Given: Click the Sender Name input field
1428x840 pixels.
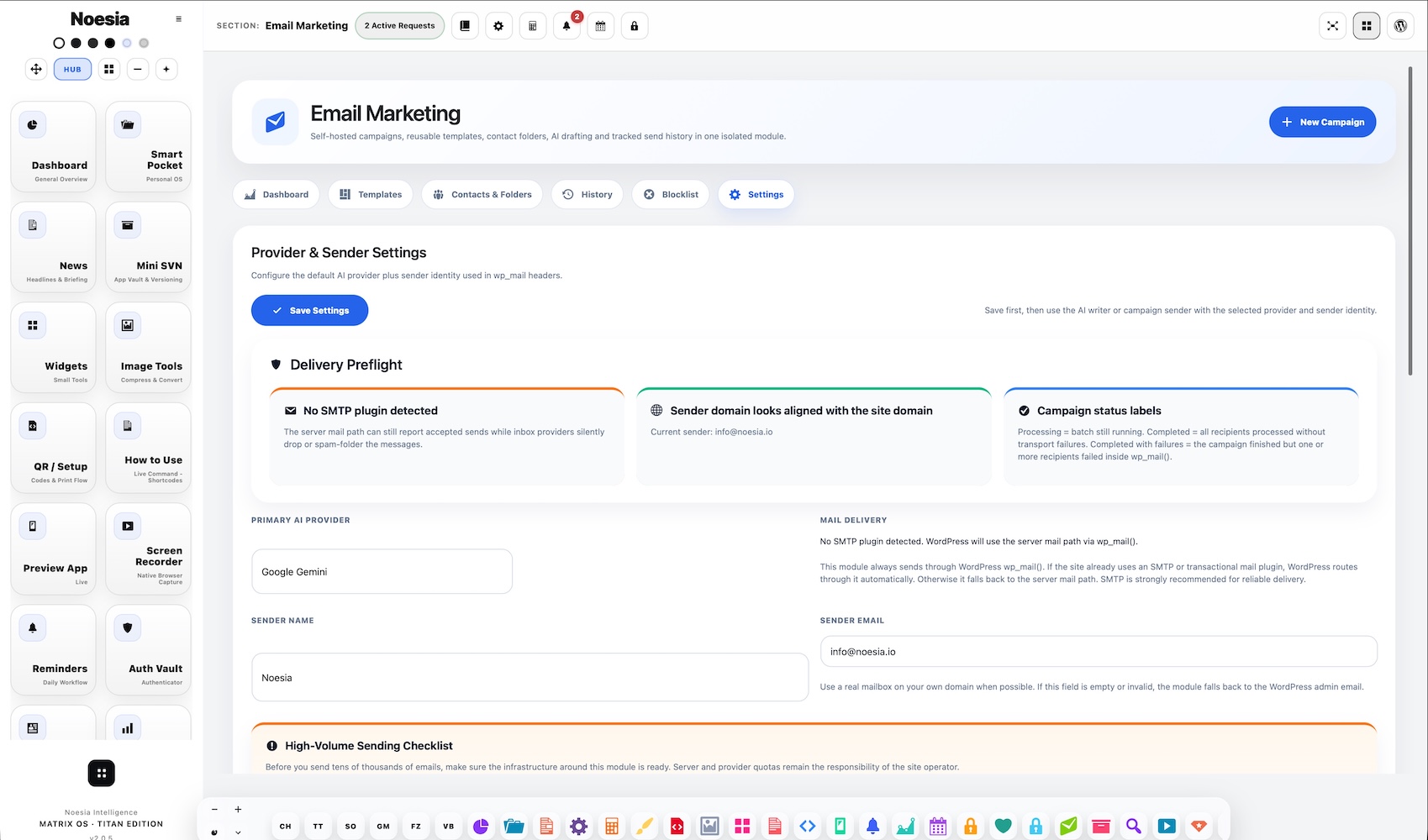Looking at the screenshot, I should 530,677.
